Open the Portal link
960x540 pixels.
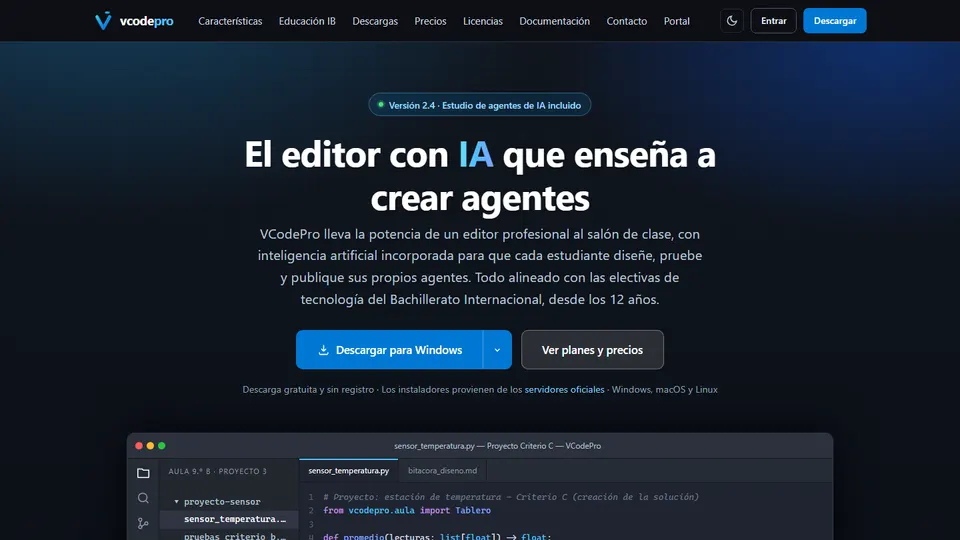pyautogui.click(x=677, y=21)
